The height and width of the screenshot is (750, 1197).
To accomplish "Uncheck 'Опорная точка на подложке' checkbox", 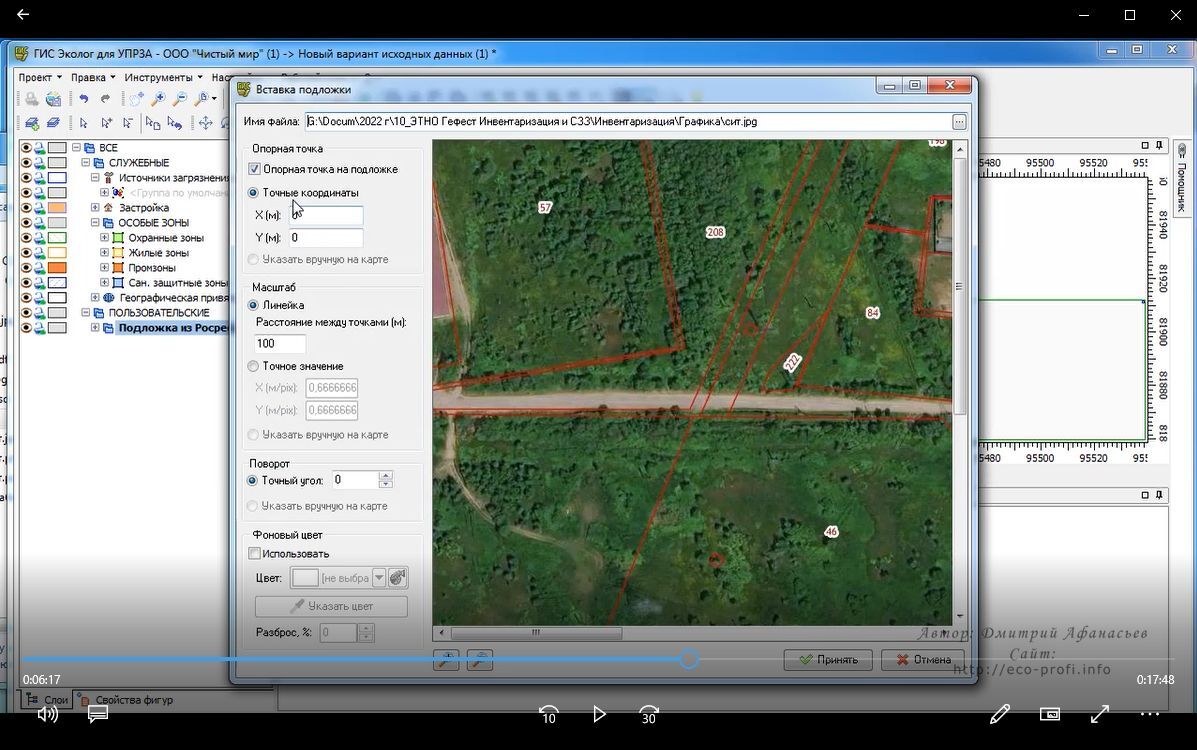I will 254,170.
